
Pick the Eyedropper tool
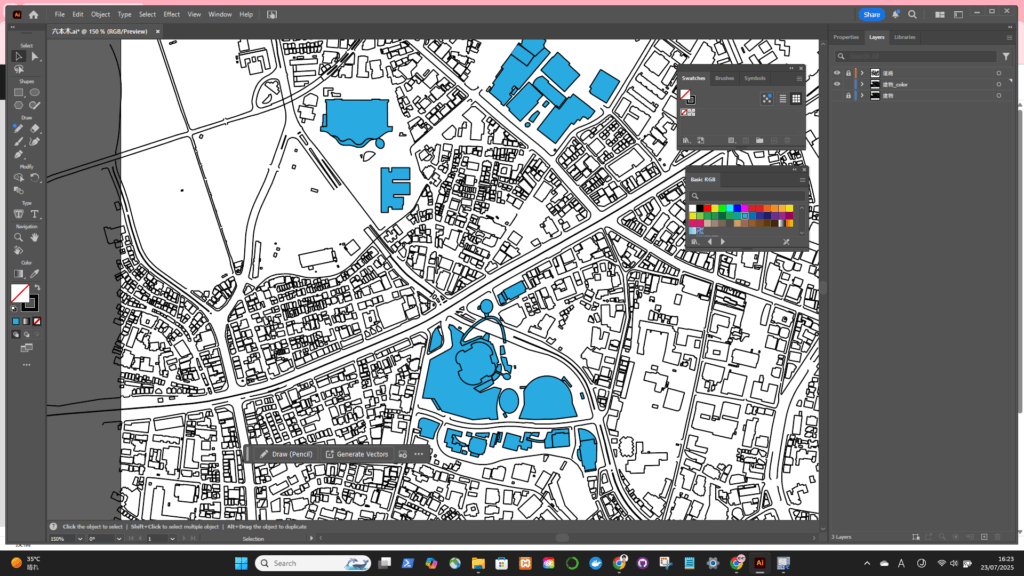click(x=34, y=273)
